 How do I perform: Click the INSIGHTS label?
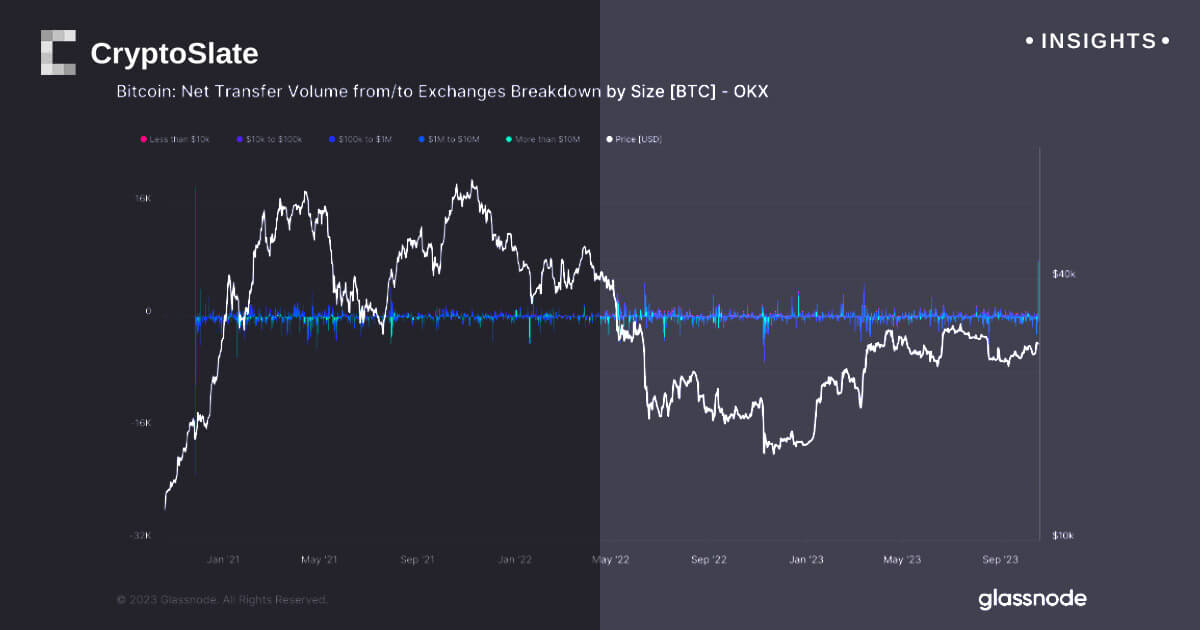[x=1098, y=41]
